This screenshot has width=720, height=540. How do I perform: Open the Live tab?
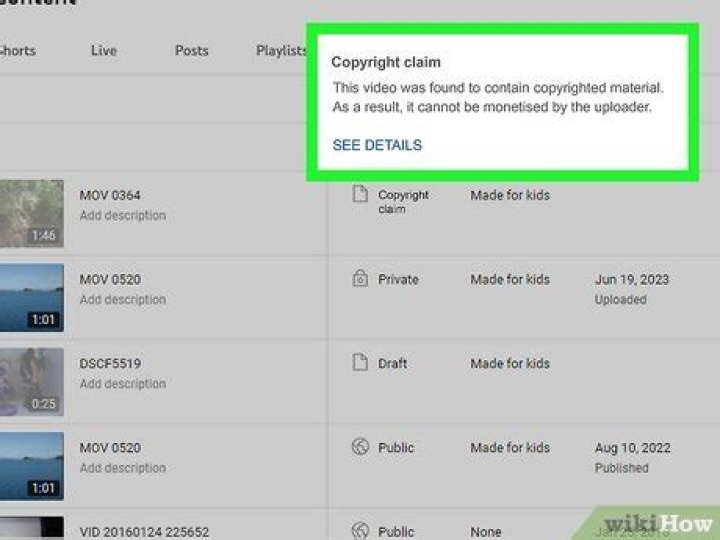coord(103,50)
